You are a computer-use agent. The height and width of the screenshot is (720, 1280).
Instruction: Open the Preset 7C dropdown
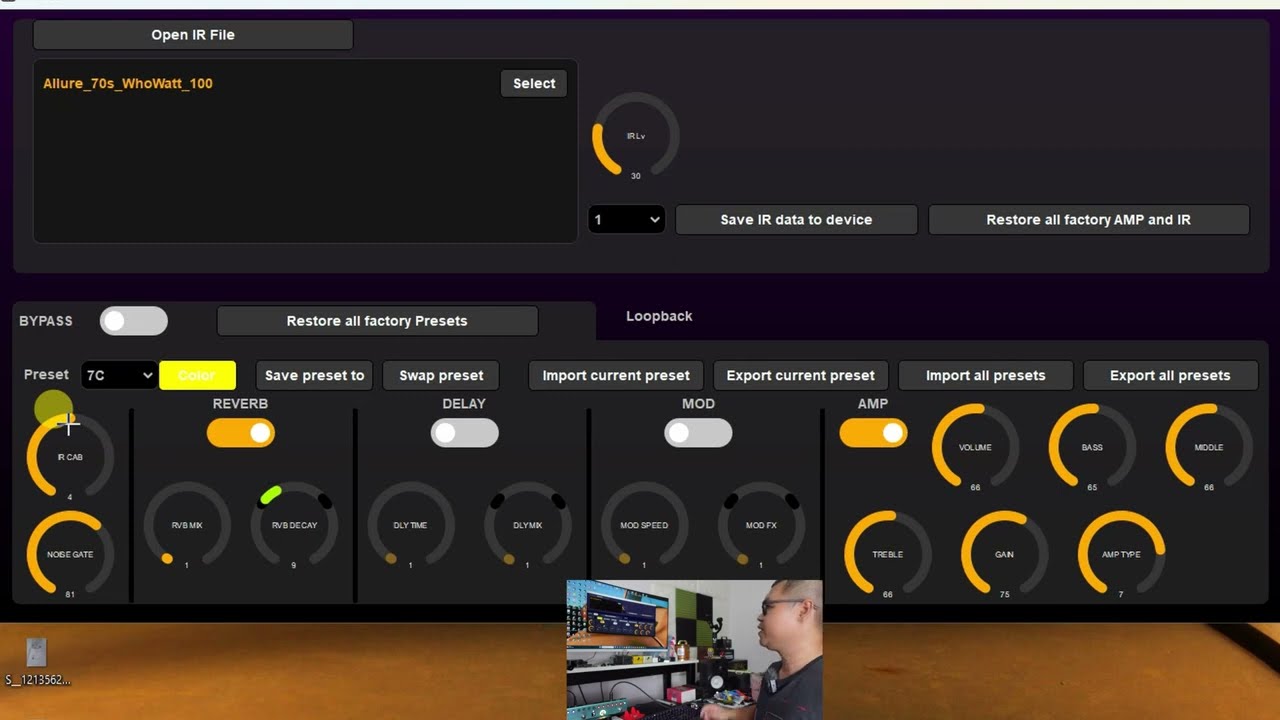119,375
